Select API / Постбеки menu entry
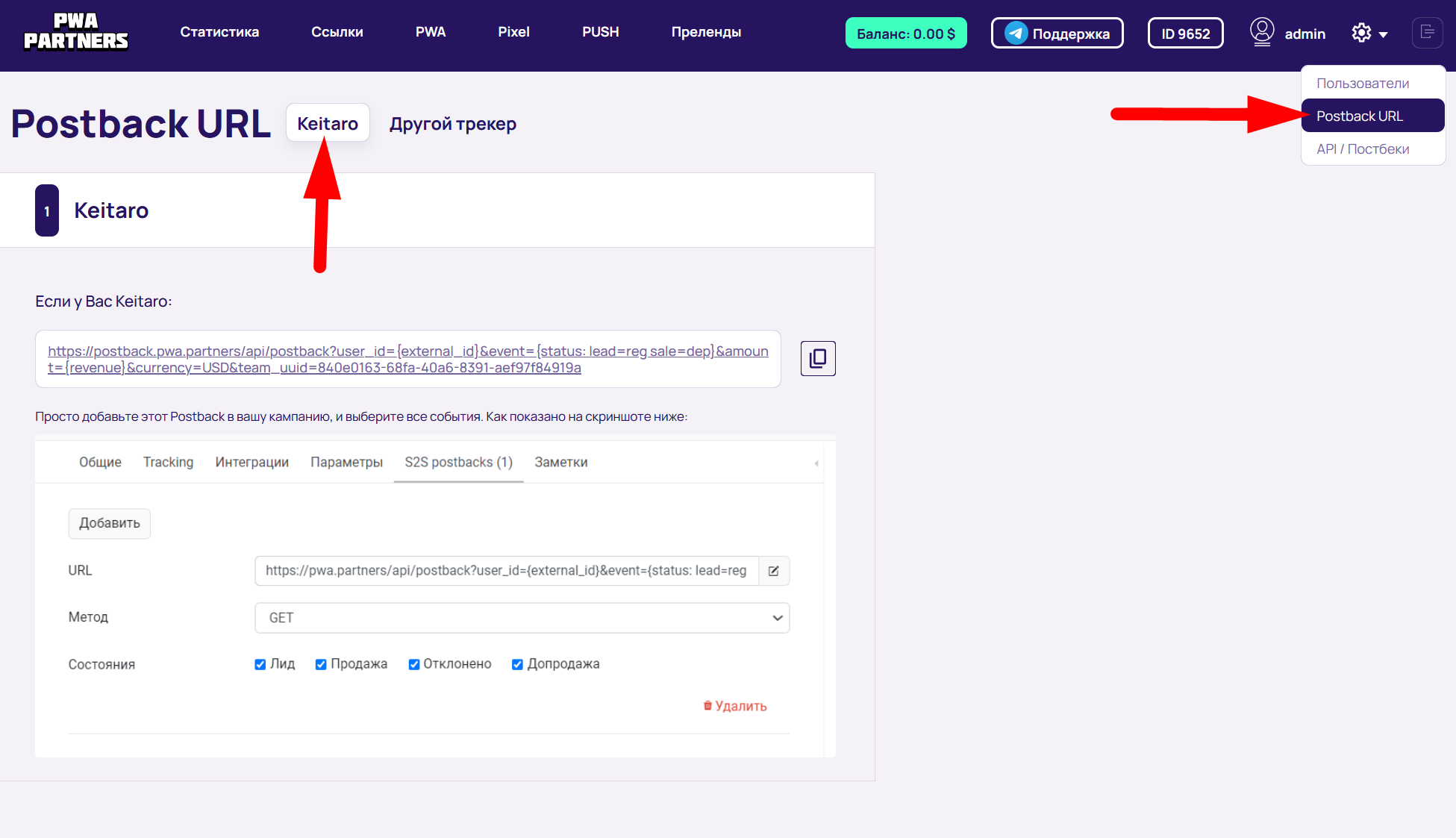Image resolution: width=1456 pixels, height=838 pixels. click(x=1362, y=148)
